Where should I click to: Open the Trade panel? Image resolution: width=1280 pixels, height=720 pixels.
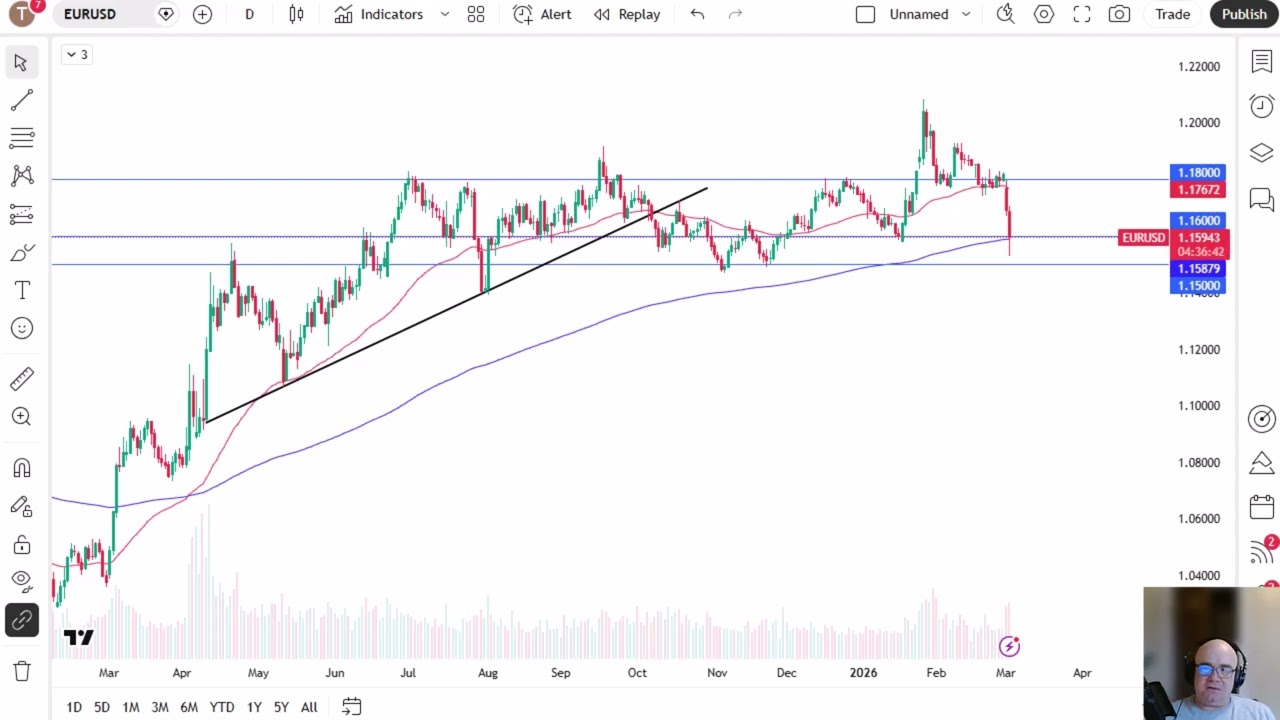point(1172,14)
